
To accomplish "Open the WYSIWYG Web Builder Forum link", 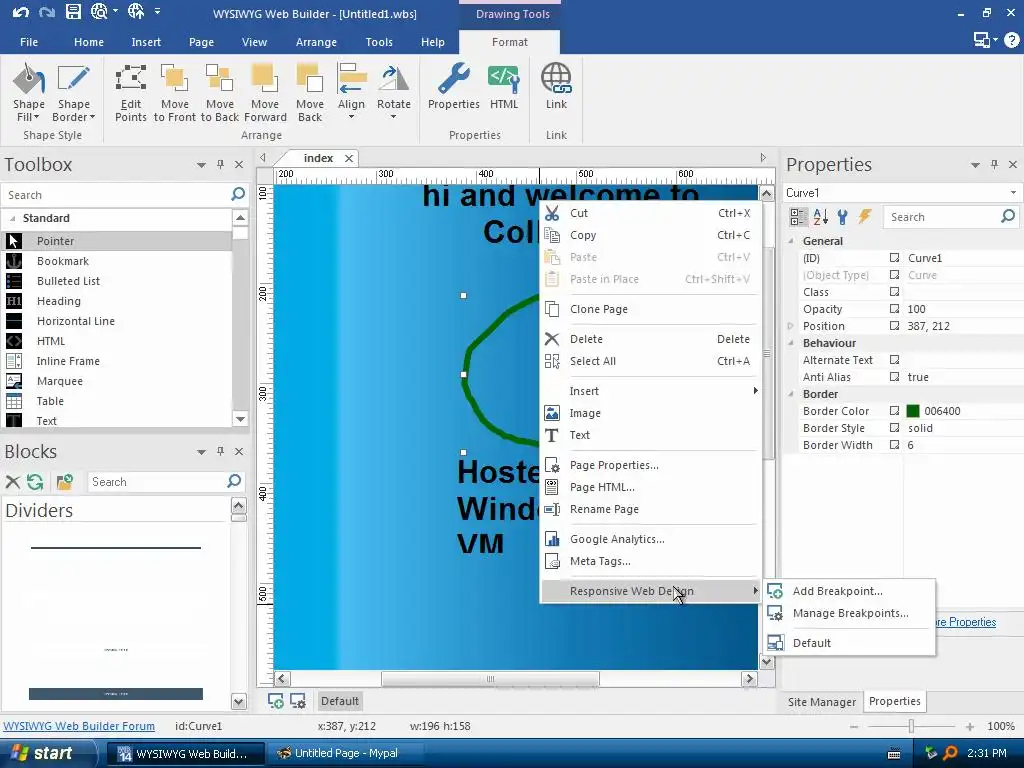I will point(79,726).
